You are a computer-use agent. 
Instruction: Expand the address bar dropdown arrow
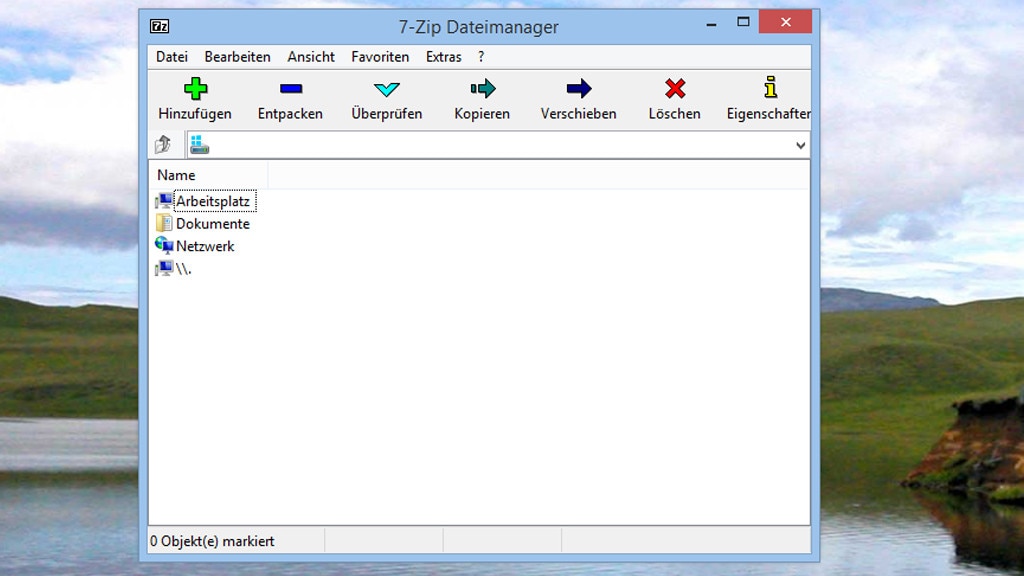coord(800,145)
